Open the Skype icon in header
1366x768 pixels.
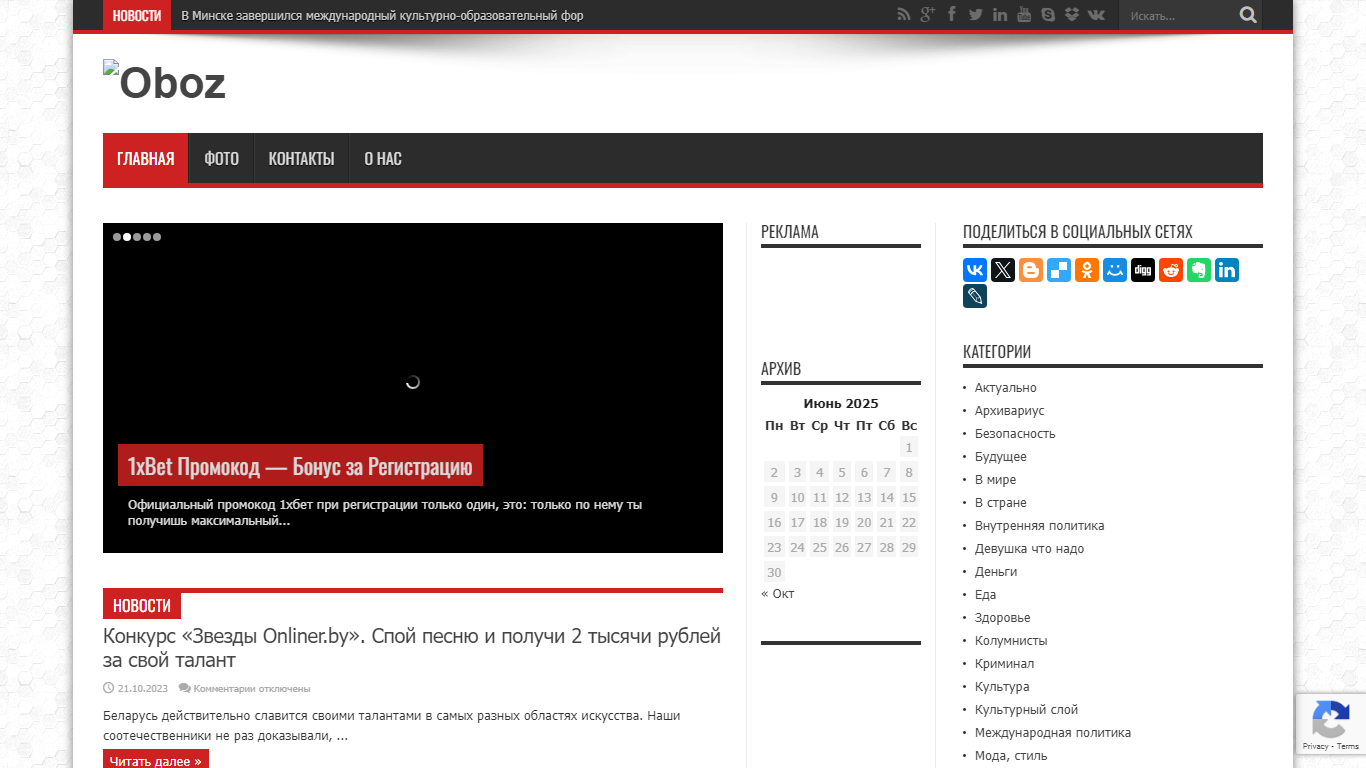1048,14
